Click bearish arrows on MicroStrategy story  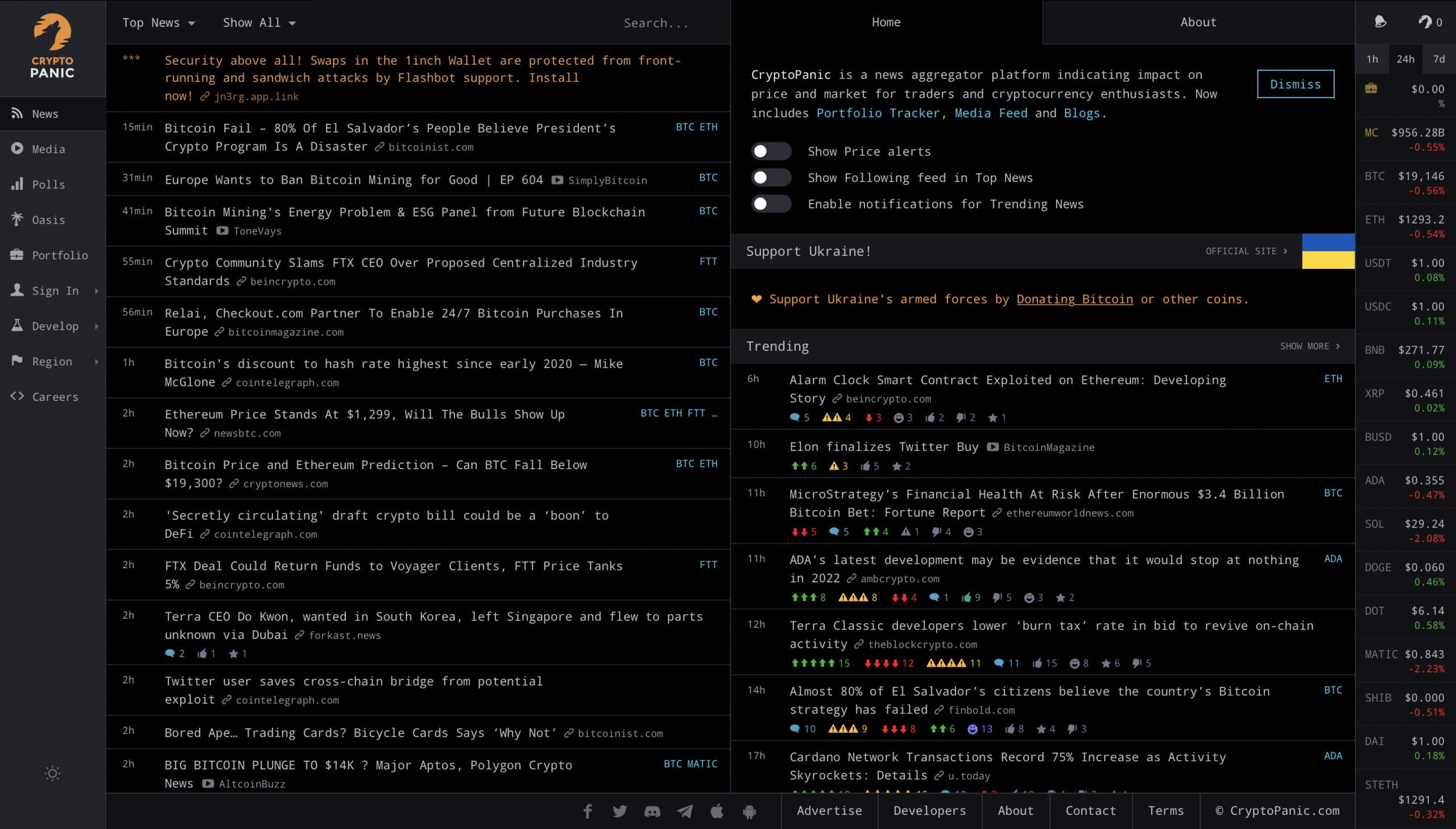804,532
